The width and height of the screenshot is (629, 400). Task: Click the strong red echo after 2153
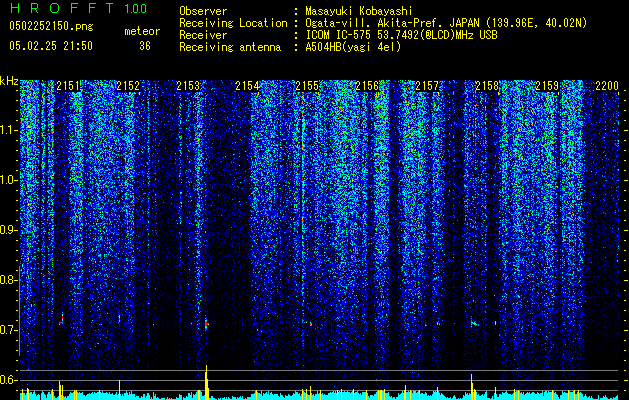click(x=206, y=323)
